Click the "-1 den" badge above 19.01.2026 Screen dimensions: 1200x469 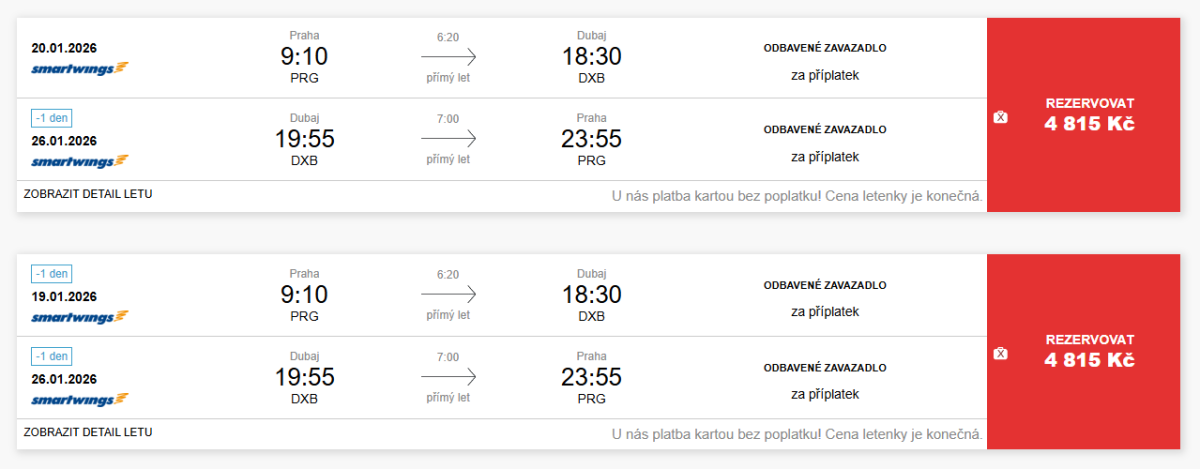point(52,274)
